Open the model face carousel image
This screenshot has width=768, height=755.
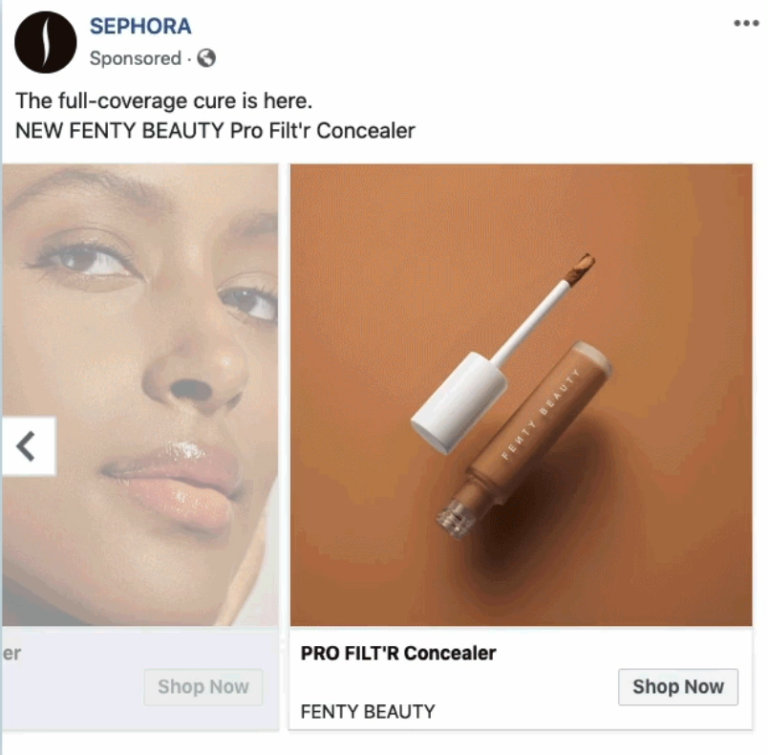point(140,395)
